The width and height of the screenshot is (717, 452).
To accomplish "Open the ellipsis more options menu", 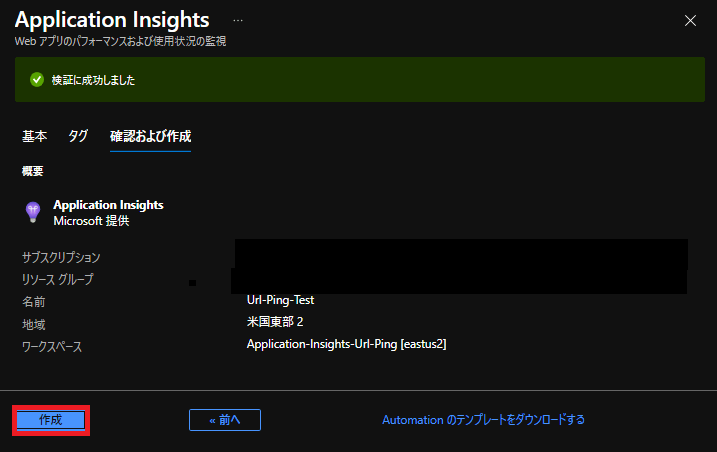I will pyautogui.click(x=238, y=21).
